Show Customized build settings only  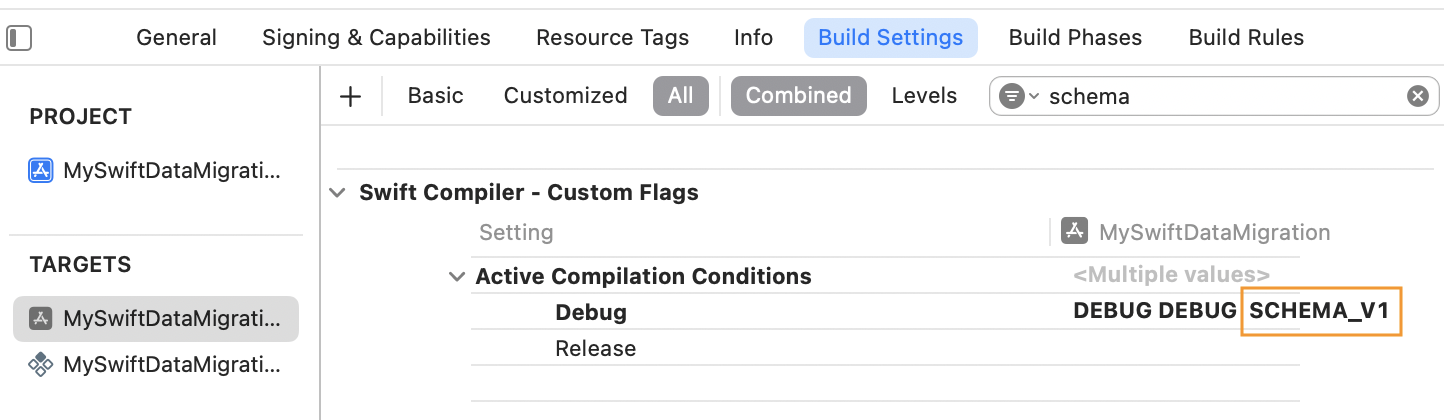click(x=565, y=96)
